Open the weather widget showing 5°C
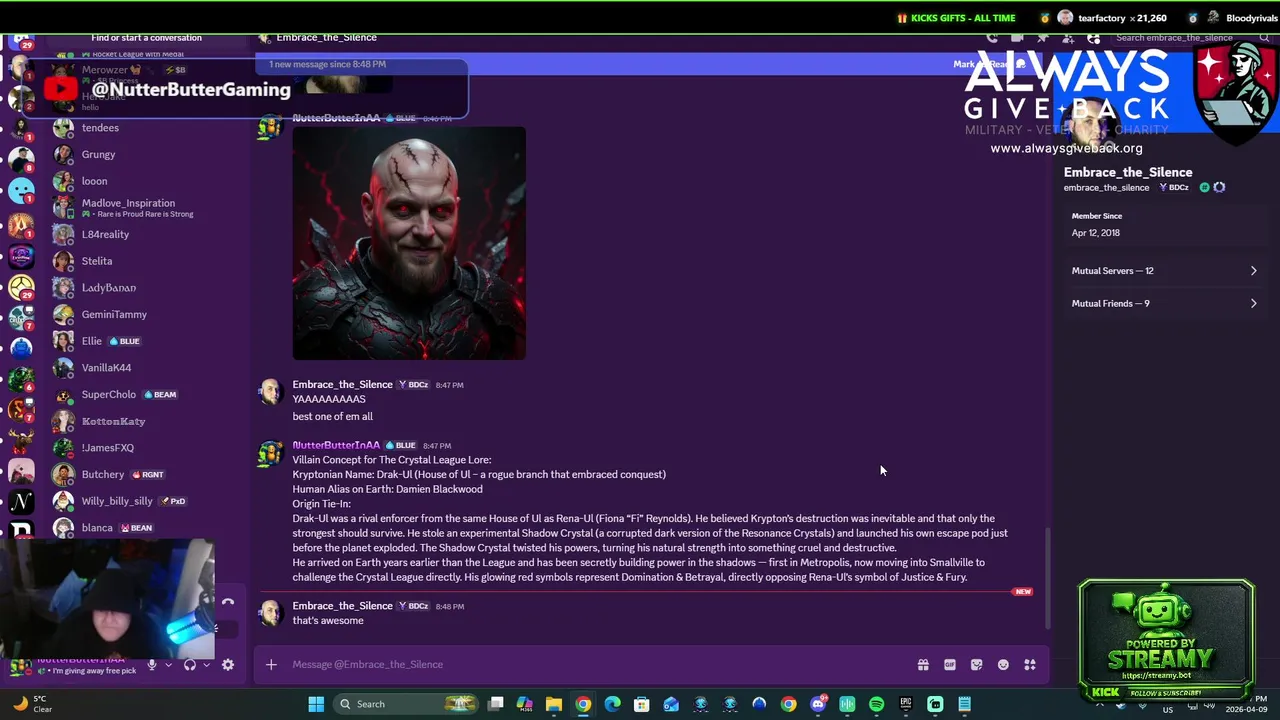 pos(32,704)
